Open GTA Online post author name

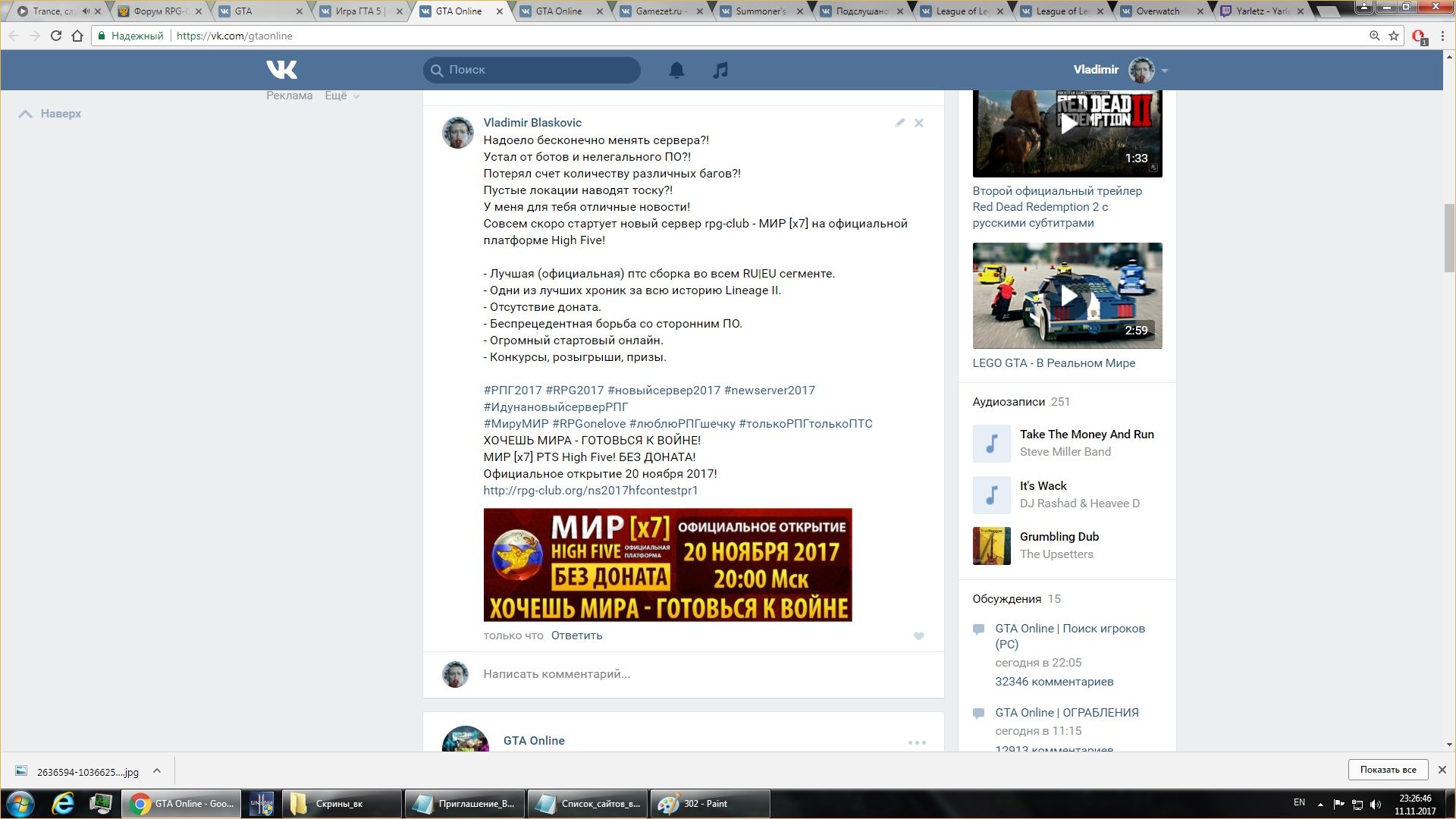coord(534,741)
